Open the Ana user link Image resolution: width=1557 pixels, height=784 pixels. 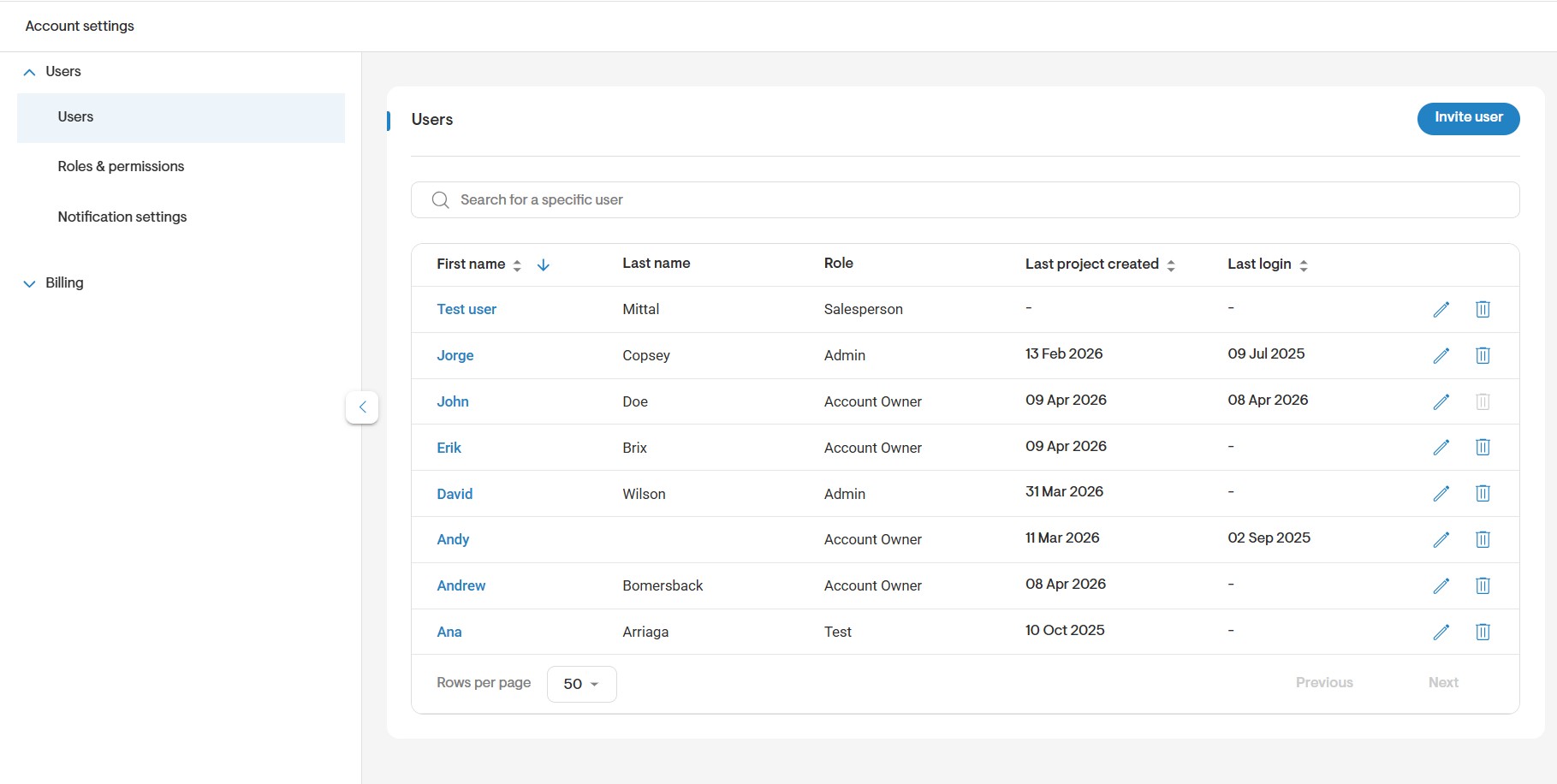[x=449, y=632]
